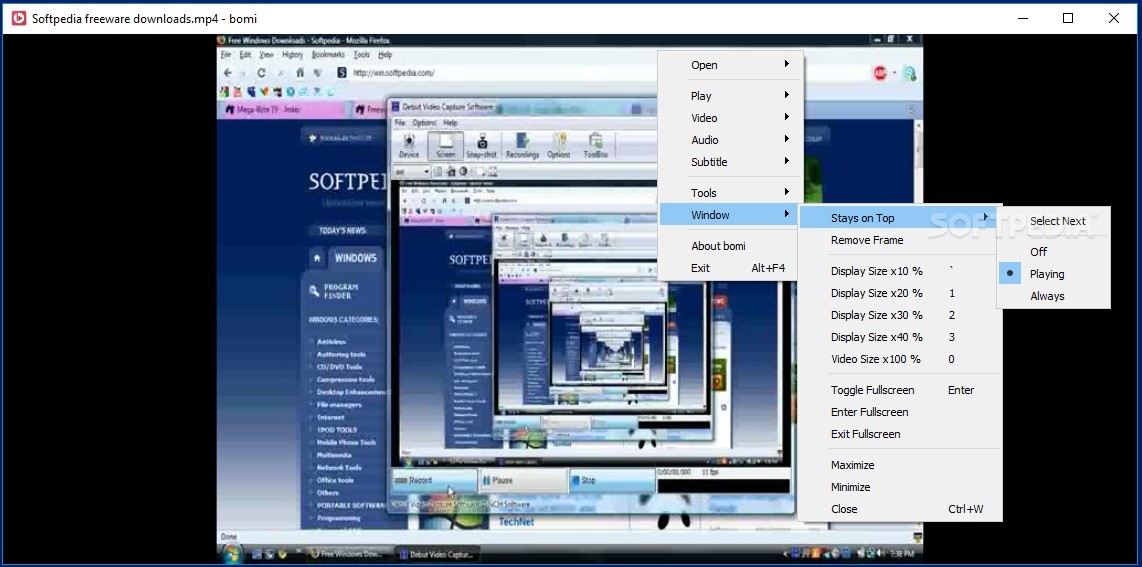Click the Snap-shot camera icon in Debut
Screen dimensions: 1142x567
point(481,145)
